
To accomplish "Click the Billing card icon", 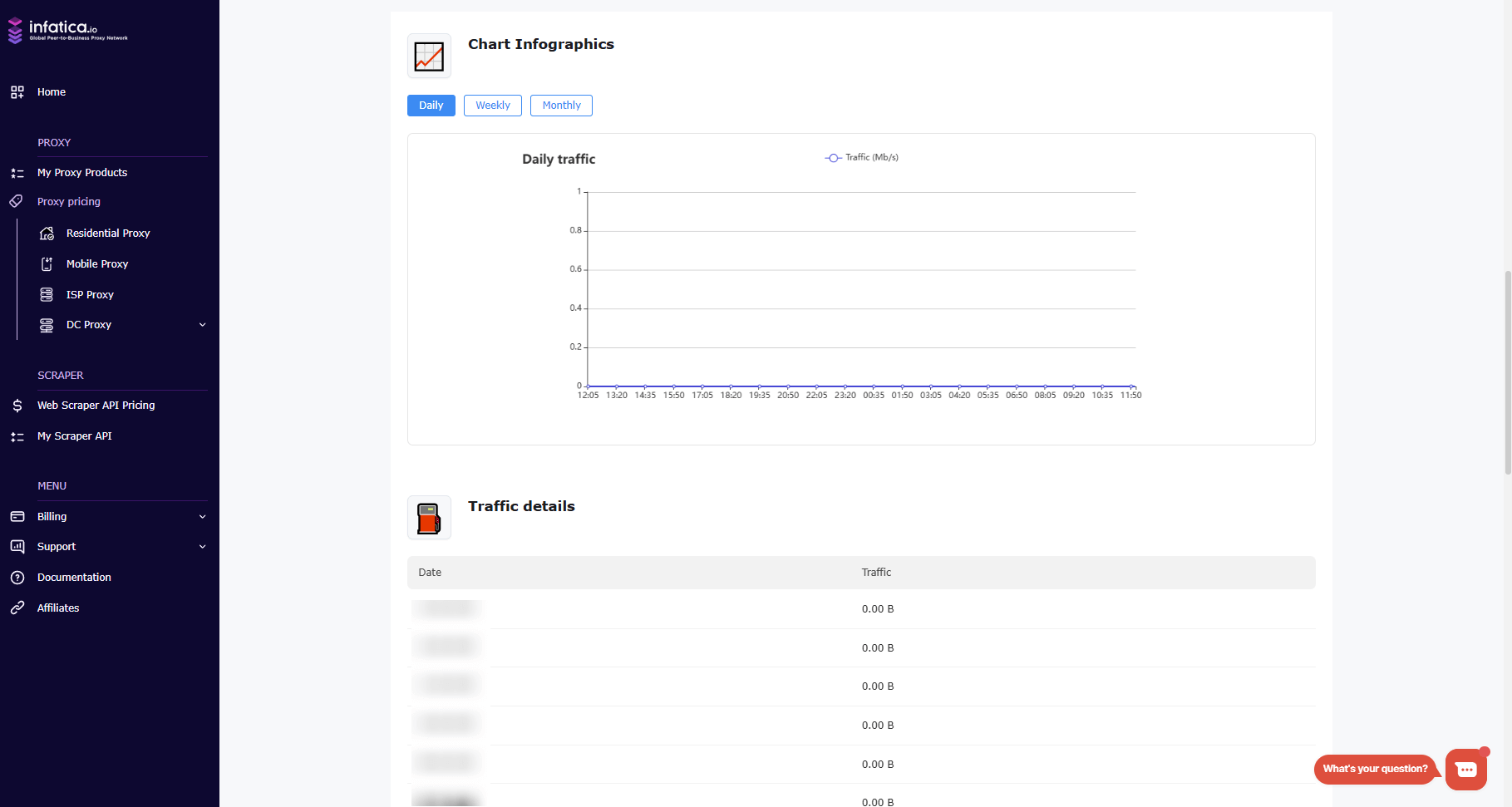I will (17, 517).
